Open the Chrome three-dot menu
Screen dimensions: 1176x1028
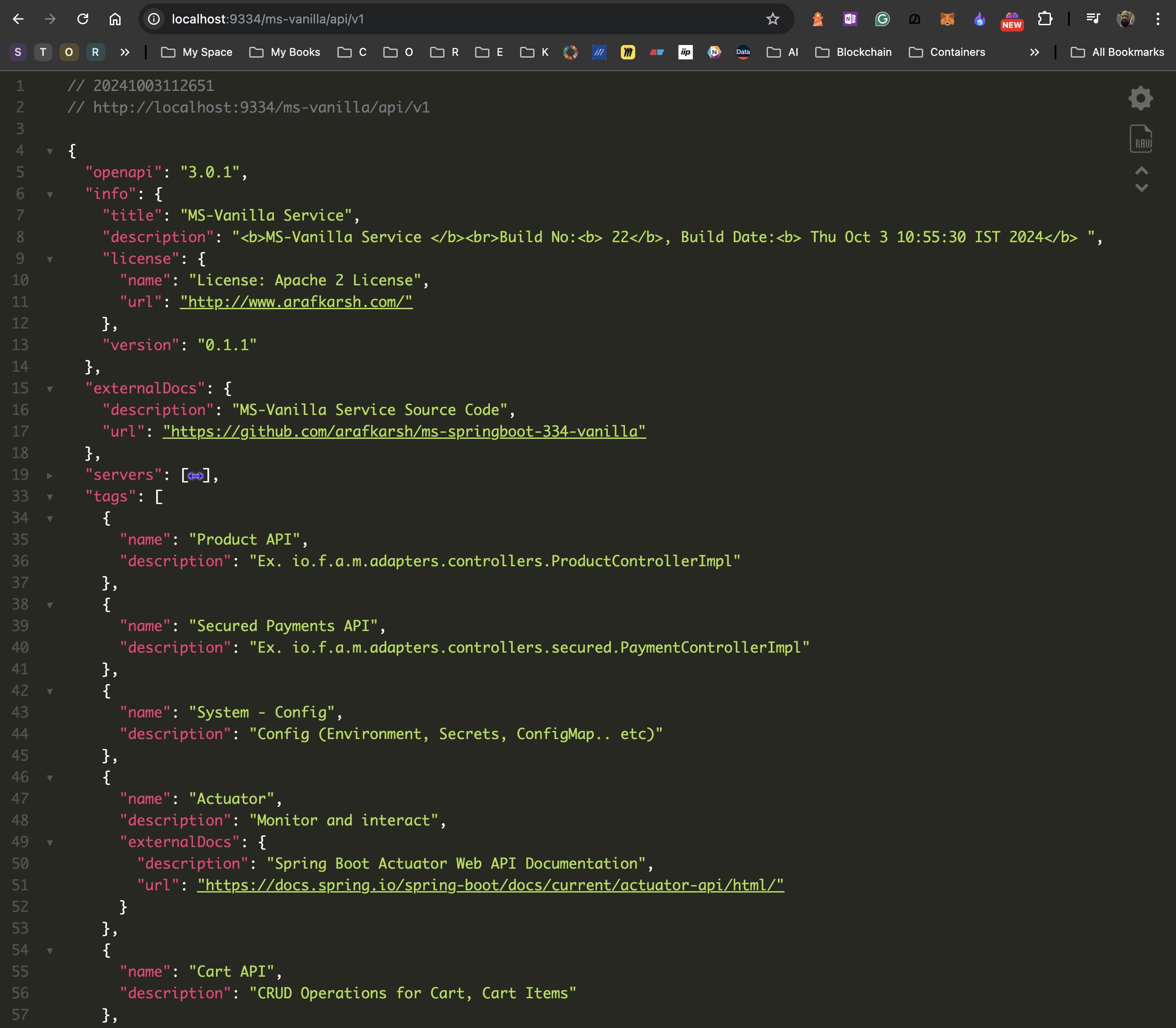pos(1159,19)
